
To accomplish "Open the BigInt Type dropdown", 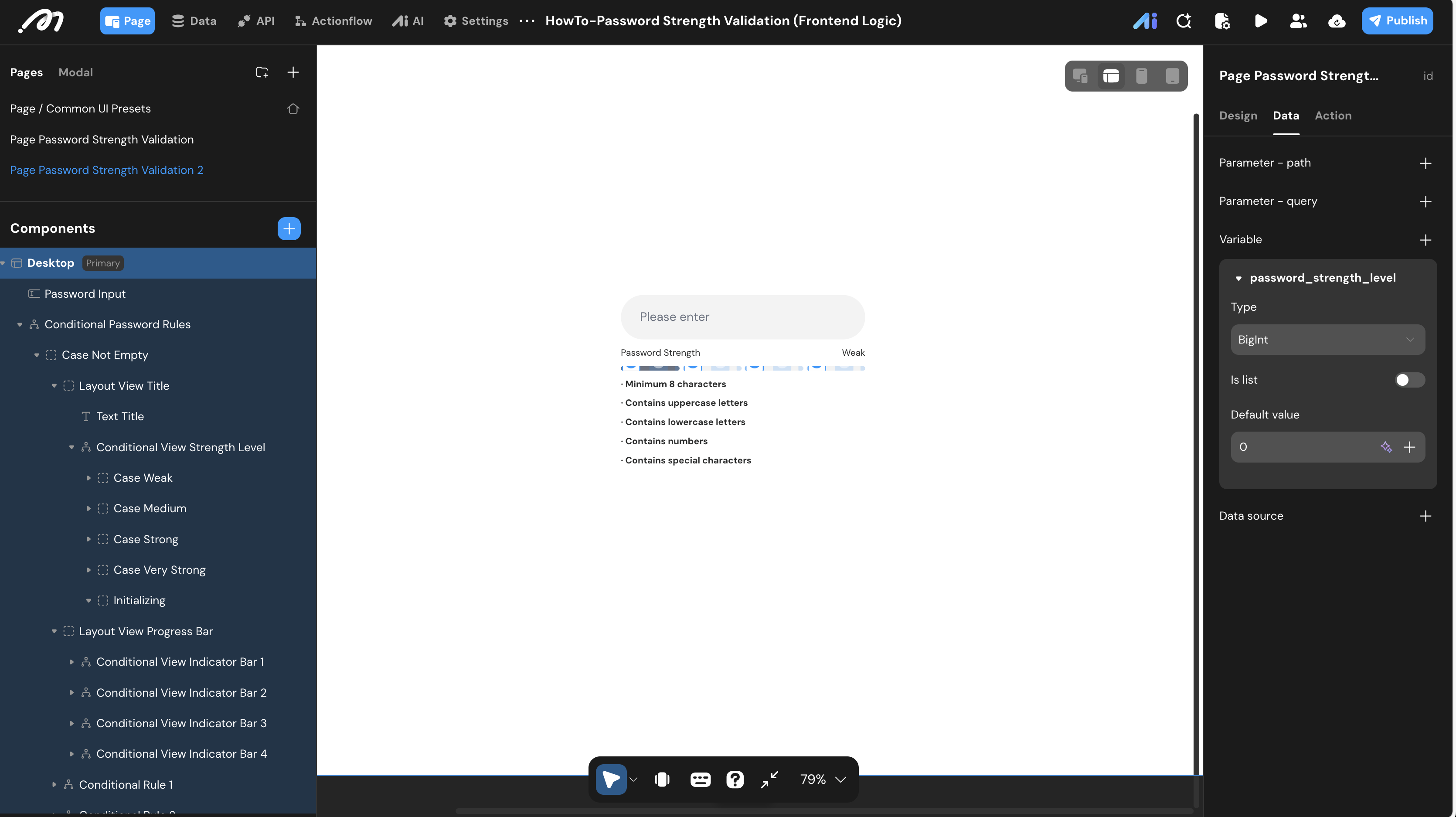I will (1328, 340).
